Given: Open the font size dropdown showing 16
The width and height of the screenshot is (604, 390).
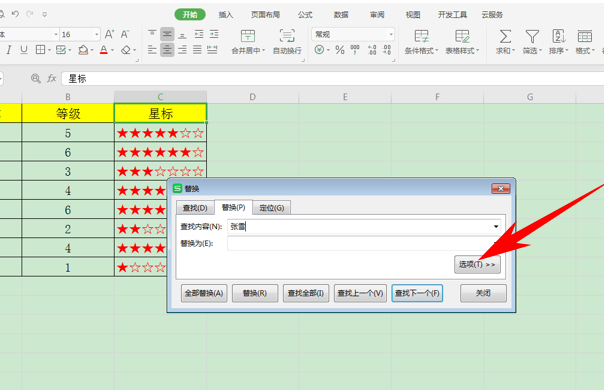Looking at the screenshot, I should tap(96, 35).
